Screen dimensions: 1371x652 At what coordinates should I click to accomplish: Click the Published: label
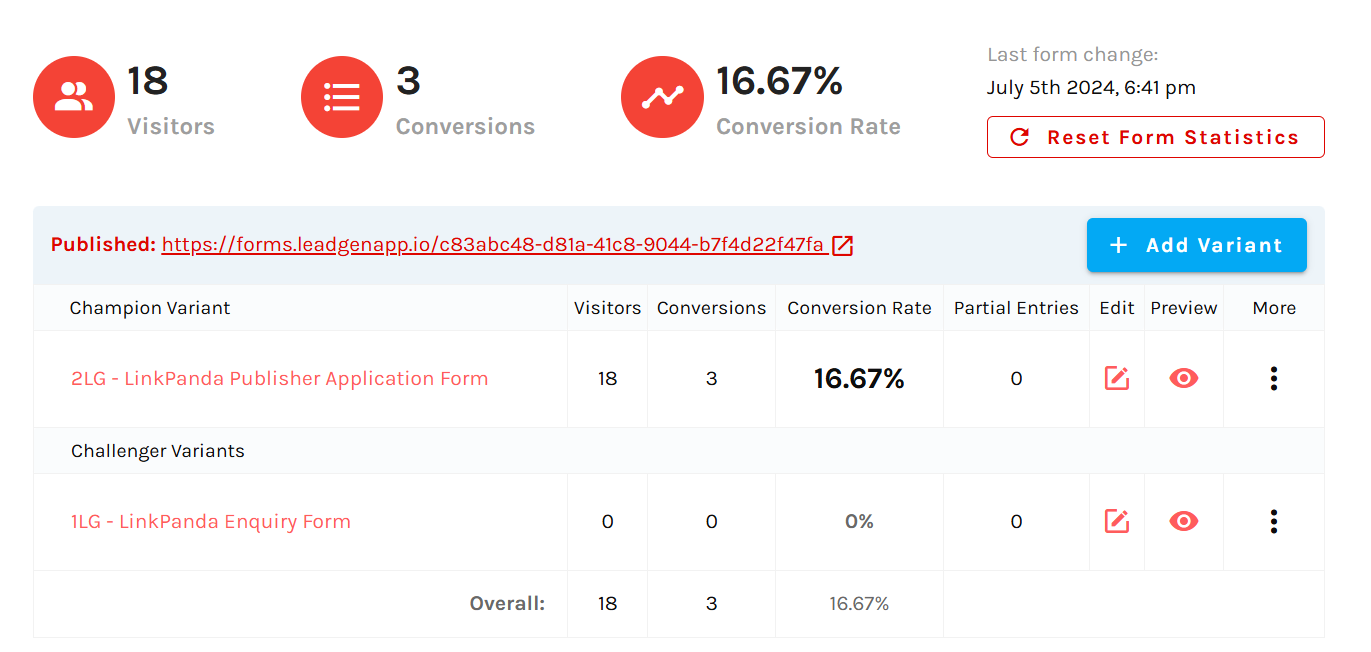(x=103, y=245)
